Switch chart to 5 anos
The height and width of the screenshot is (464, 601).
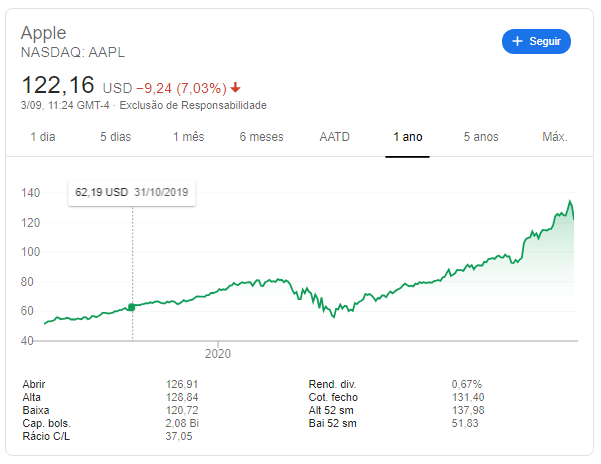pos(481,137)
